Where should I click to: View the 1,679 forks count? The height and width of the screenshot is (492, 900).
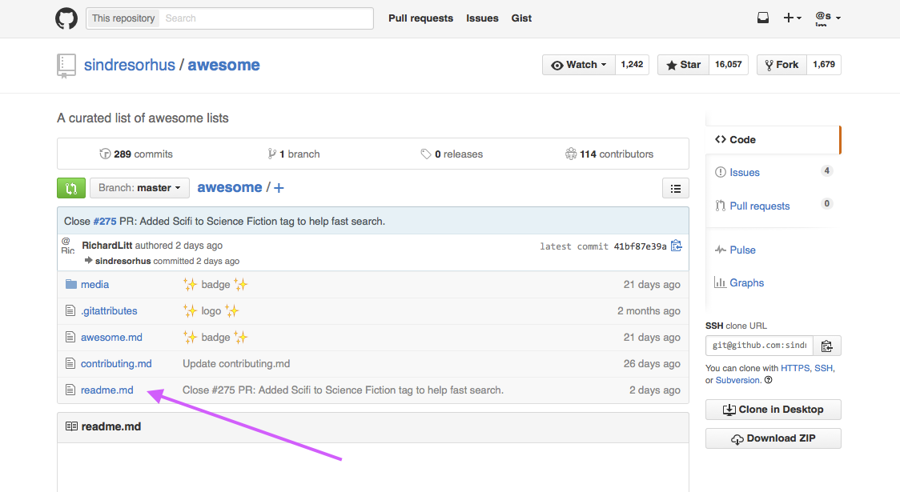[824, 65]
